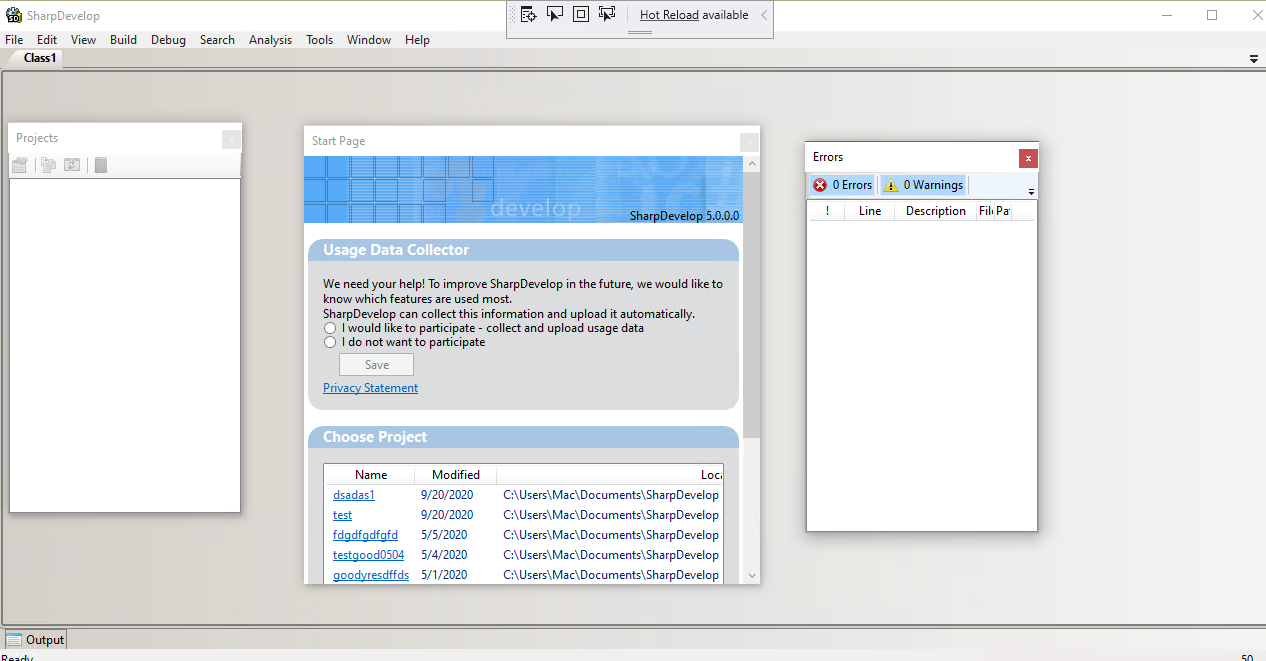This screenshot has height=661, width=1266.
Task: Click the SharpDevelop application icon
Action: click(x=14, y=15)
